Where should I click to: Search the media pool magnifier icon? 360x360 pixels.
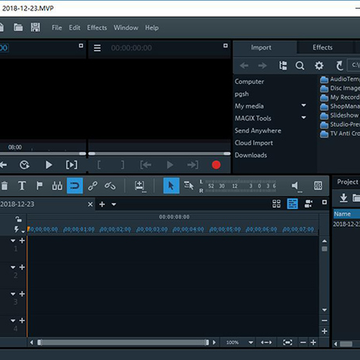[x=300, y=66]
